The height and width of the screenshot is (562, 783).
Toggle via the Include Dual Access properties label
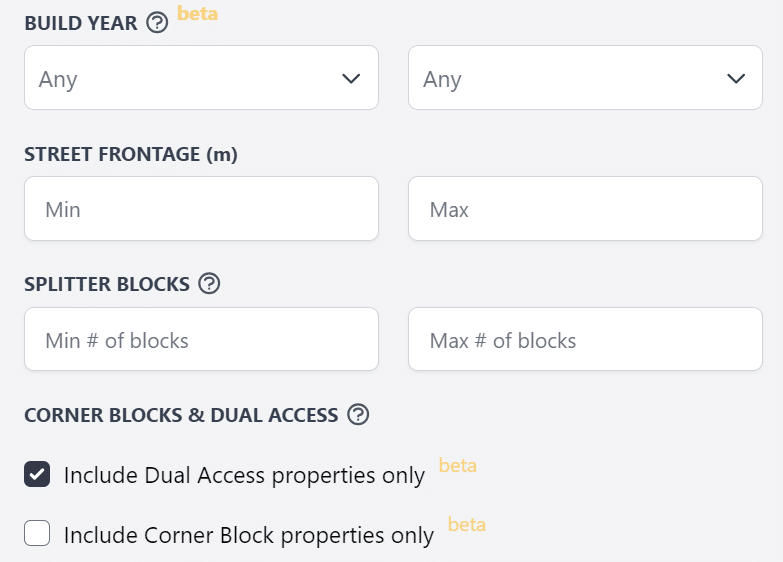tap(244, 475)
